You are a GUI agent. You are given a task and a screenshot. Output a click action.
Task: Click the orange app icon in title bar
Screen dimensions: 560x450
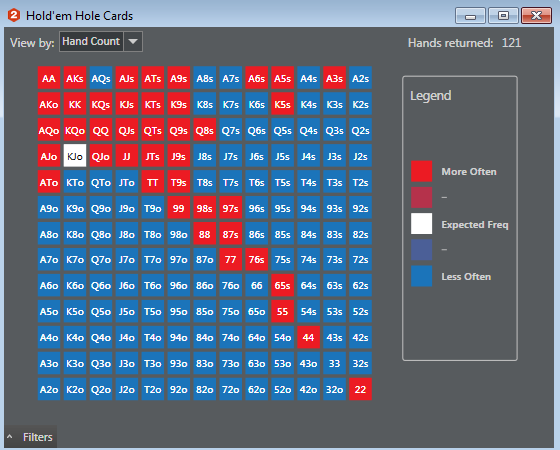(x=14, y=15)
